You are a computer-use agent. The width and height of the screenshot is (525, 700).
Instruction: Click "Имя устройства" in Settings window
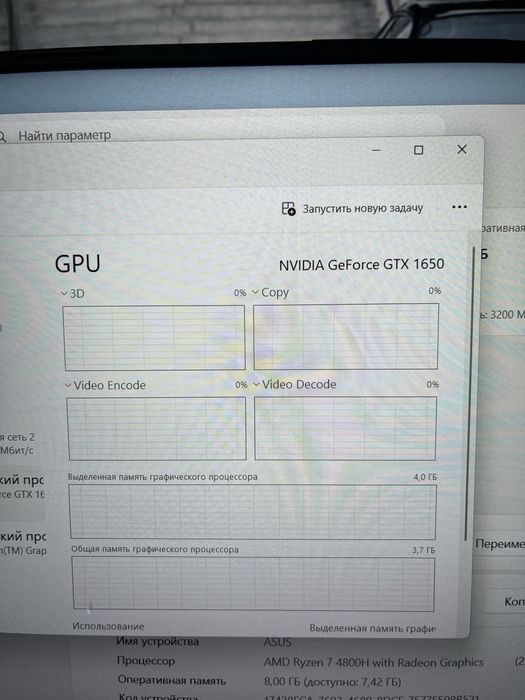[x=158, y=642]
